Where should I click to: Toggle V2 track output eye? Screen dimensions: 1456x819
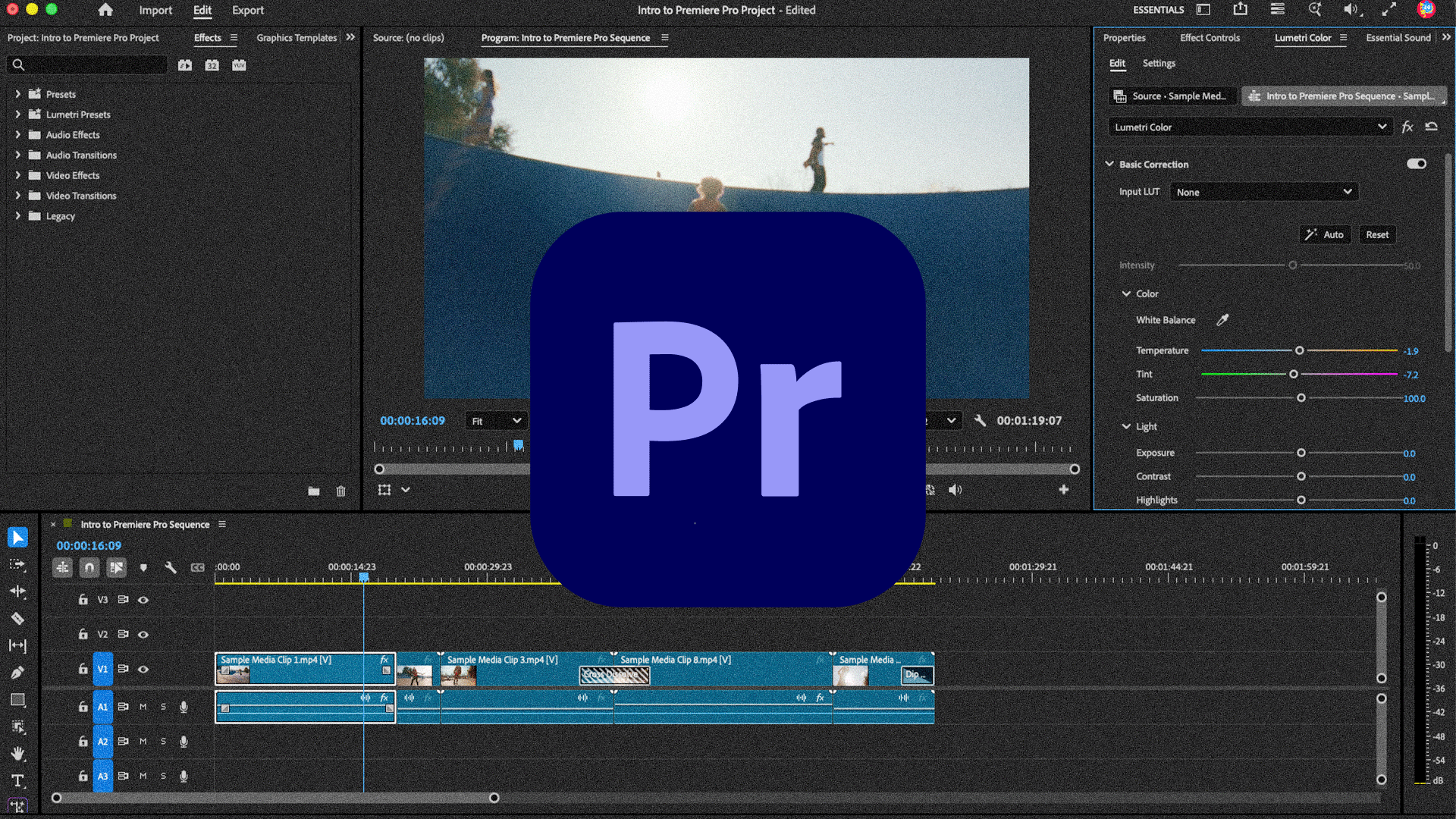[143, 635]
